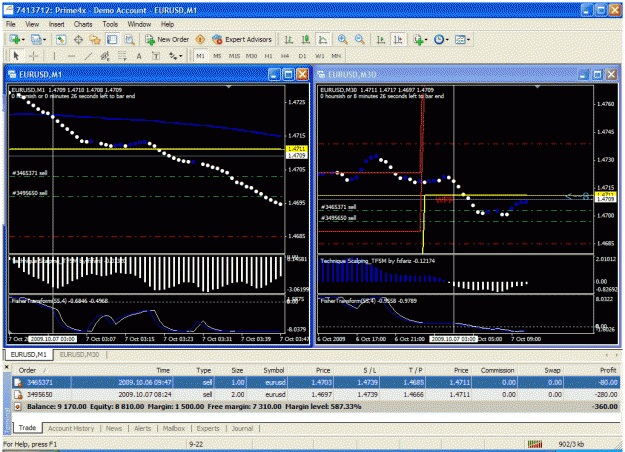625x452 pixels.
Task: Toggle the Chart Shift icon
Action: point(398,39)
